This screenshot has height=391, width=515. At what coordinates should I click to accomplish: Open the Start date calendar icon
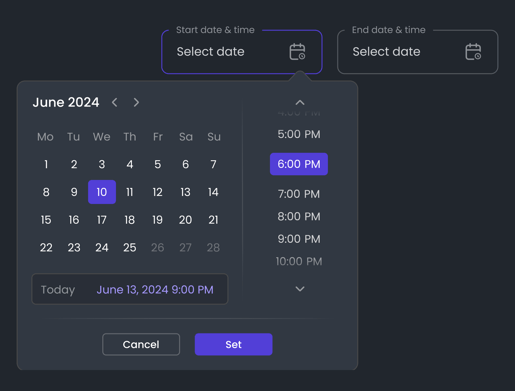tap(297, 52)
